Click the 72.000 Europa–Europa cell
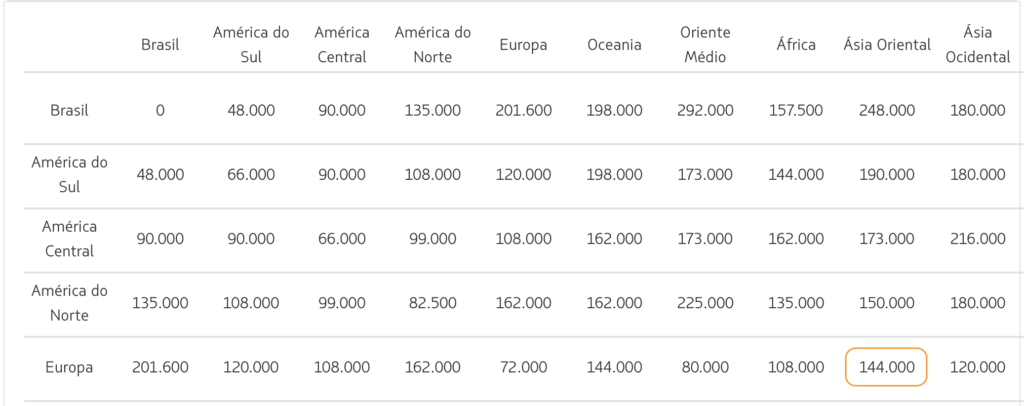1024x406 pixels. click(x=523, y=367)
